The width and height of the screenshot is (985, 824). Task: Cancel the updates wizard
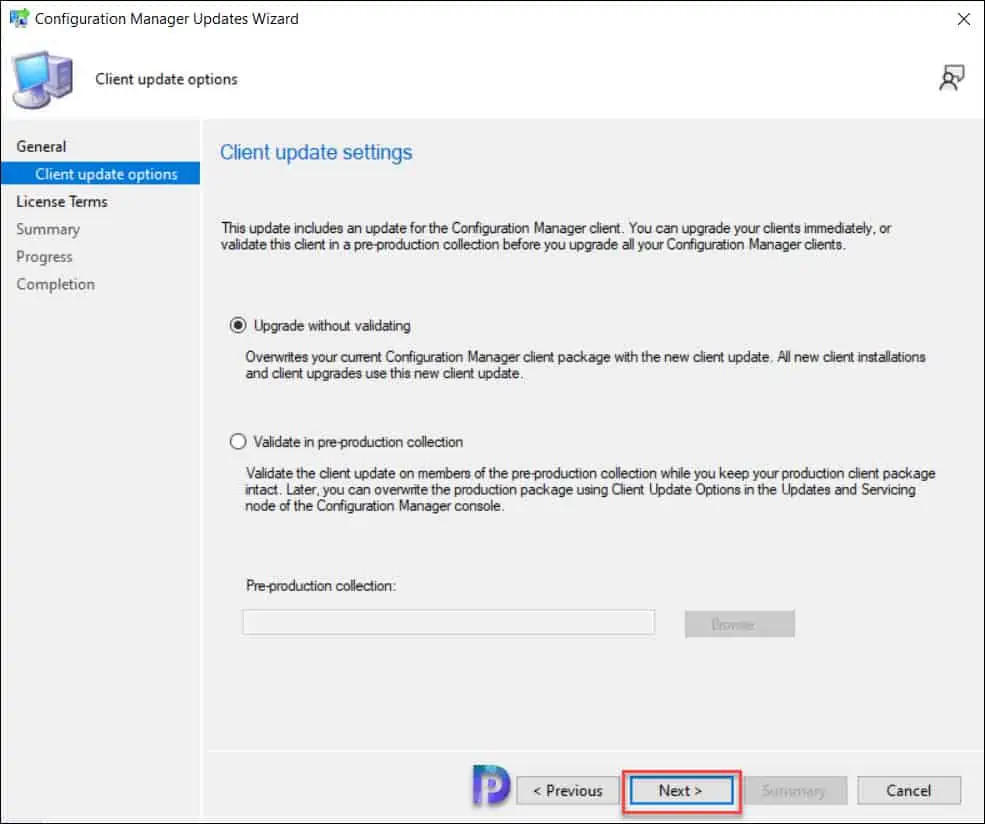(909, 790)
